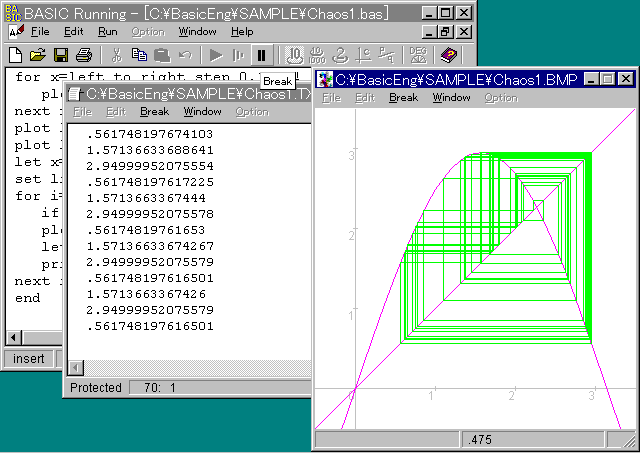Click the Save floppy disk icon
This screenshot has width=640, height=453.
tap(60, 55)
